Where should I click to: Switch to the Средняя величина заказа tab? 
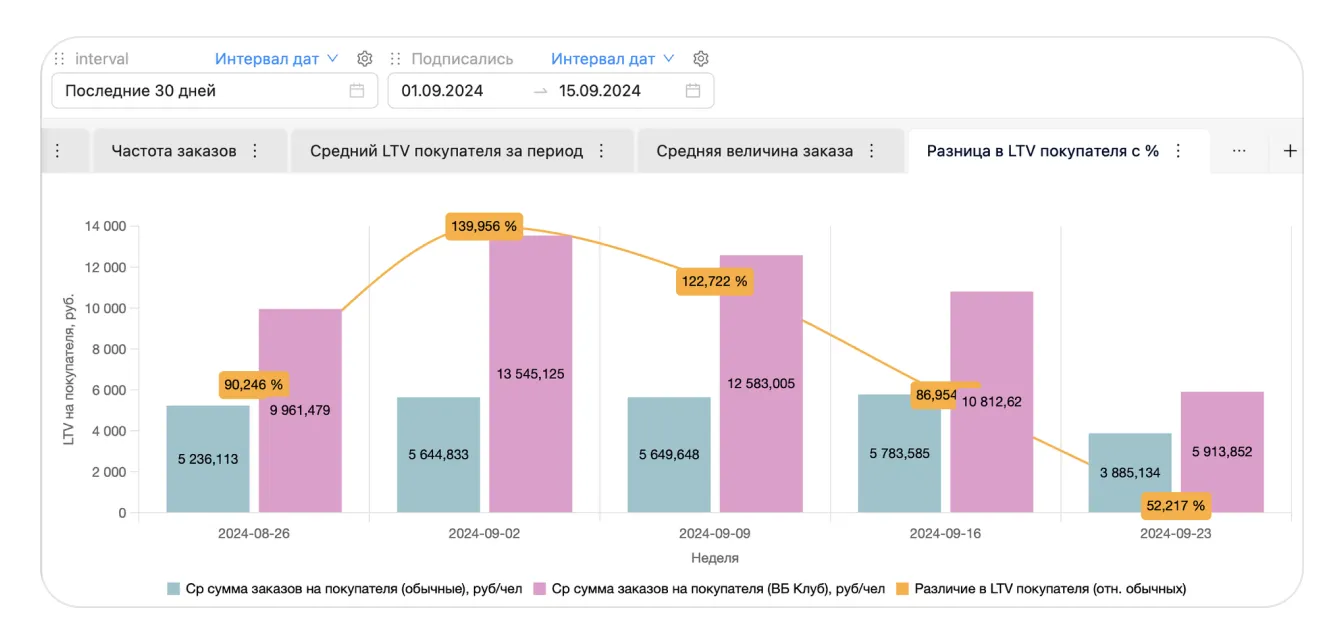point(754,151)
